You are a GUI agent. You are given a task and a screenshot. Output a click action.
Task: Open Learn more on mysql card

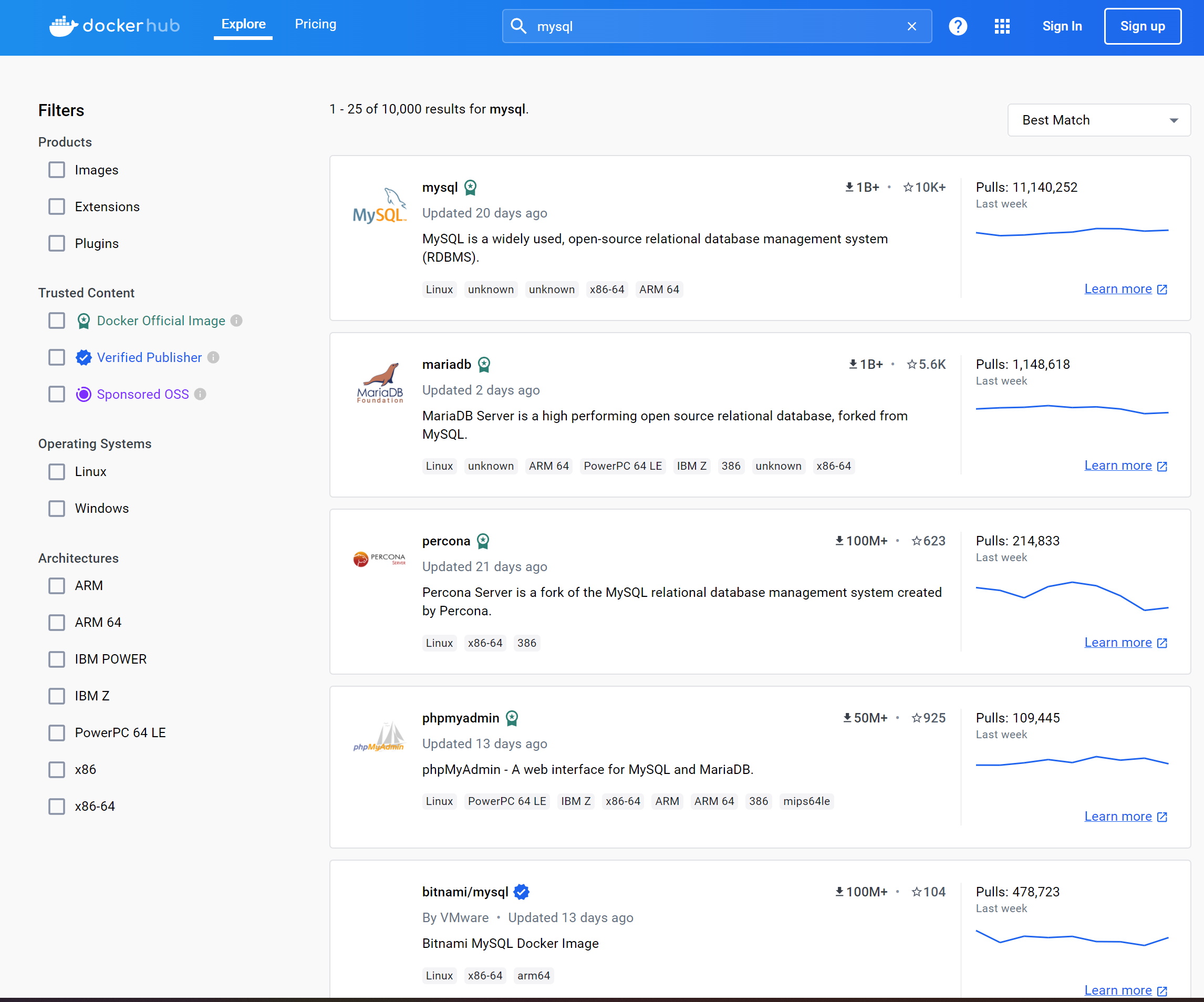pos(1125,288)
